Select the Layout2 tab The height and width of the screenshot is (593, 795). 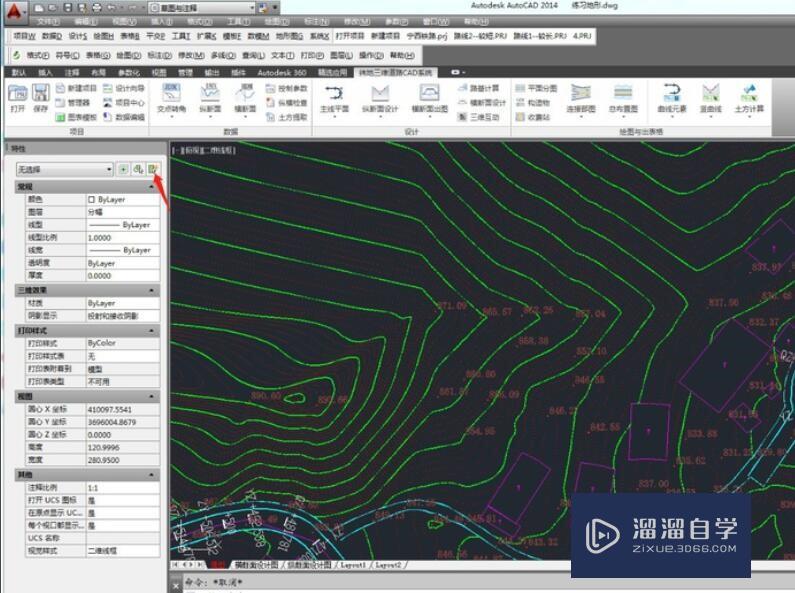[x=388, y=565]
